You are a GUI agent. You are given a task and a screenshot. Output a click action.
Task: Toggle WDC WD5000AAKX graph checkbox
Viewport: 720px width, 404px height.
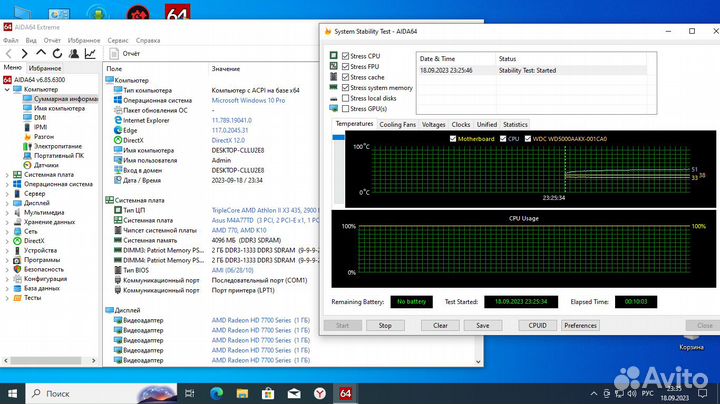(528, 139)
